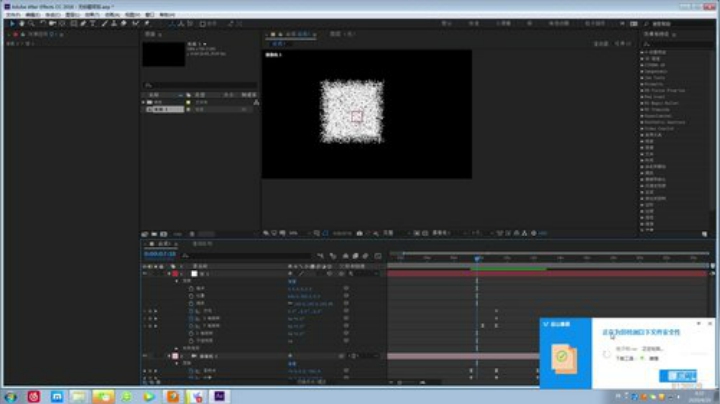Screen dimensions: 720x404
Task: Open the project panel's new folder icon
Action: coord(154,234)
